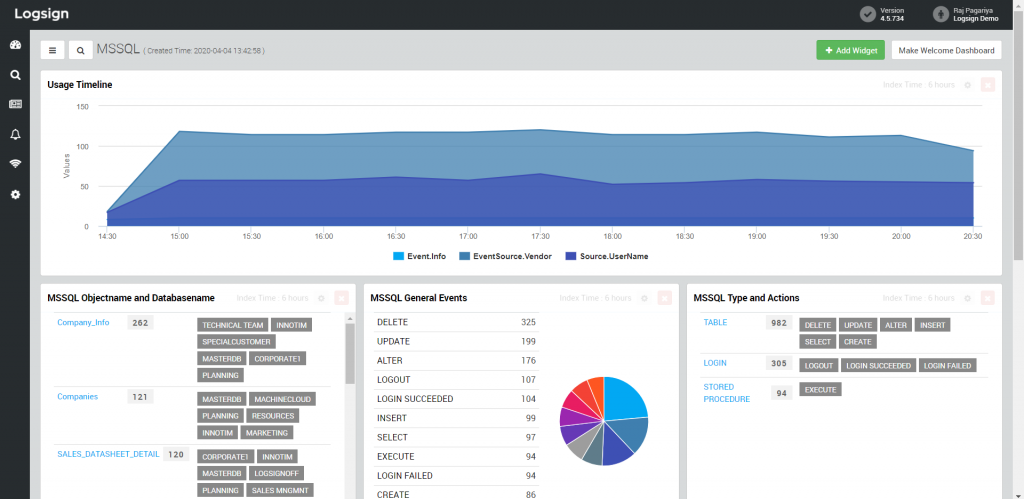The image size is (1024, 499).
Task: Click the magnifier button beside MSSQL title
Action: click(x=80, y=50)
